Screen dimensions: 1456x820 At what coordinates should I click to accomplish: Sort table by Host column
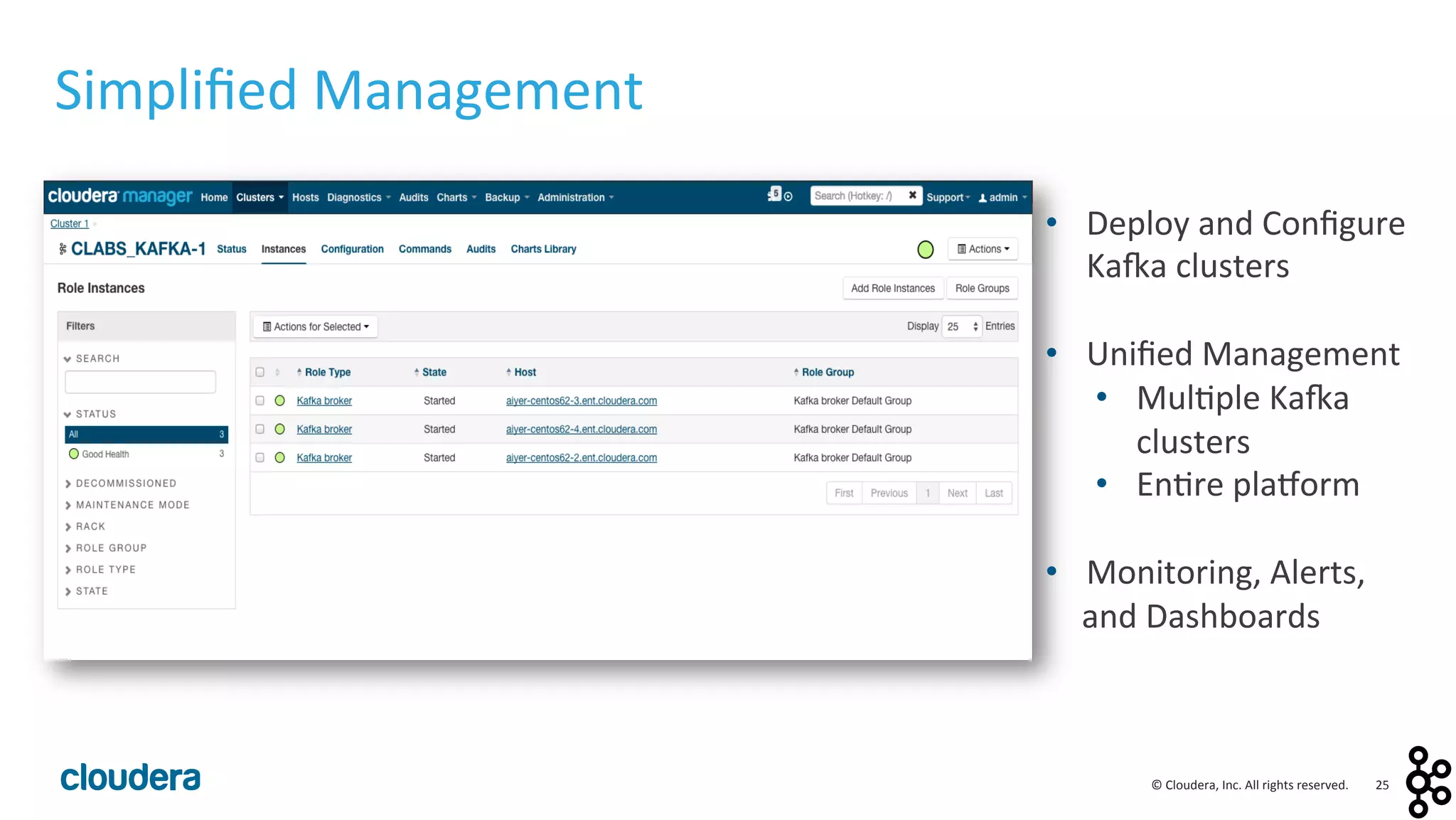tap(522, 372)
